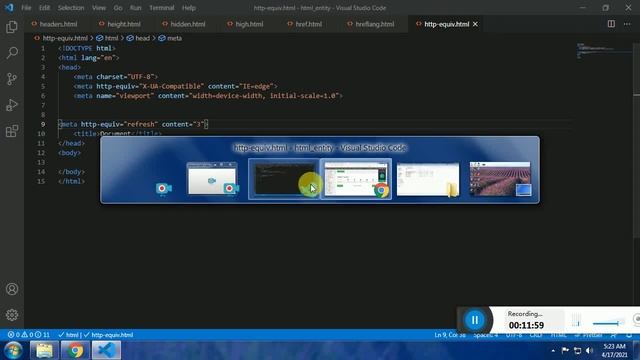The image size is (640, 360).
Task: Open the editor More Actions ellipsis
Action: [627, 24]
